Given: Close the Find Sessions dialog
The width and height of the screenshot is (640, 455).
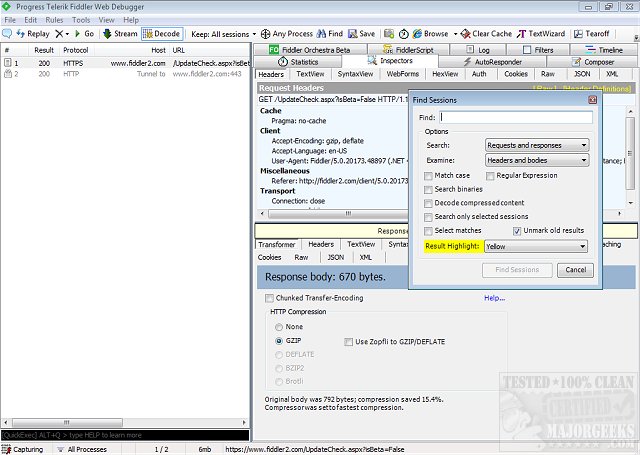Looking at the screenshot, I should click(x=592, y=100).
